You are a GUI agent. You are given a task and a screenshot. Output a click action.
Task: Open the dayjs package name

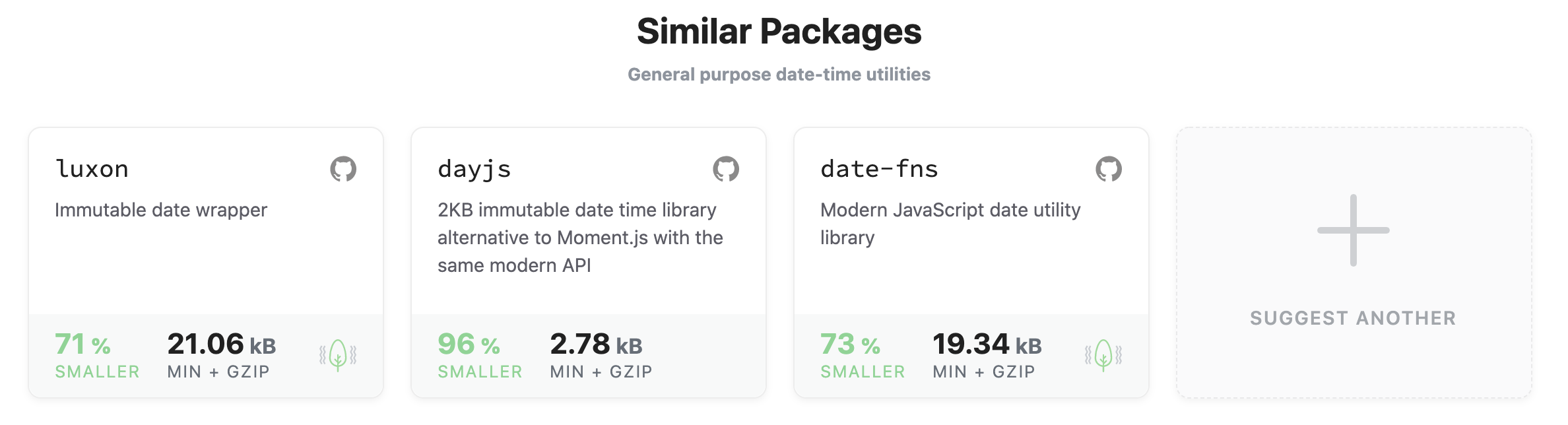(474, 170)
